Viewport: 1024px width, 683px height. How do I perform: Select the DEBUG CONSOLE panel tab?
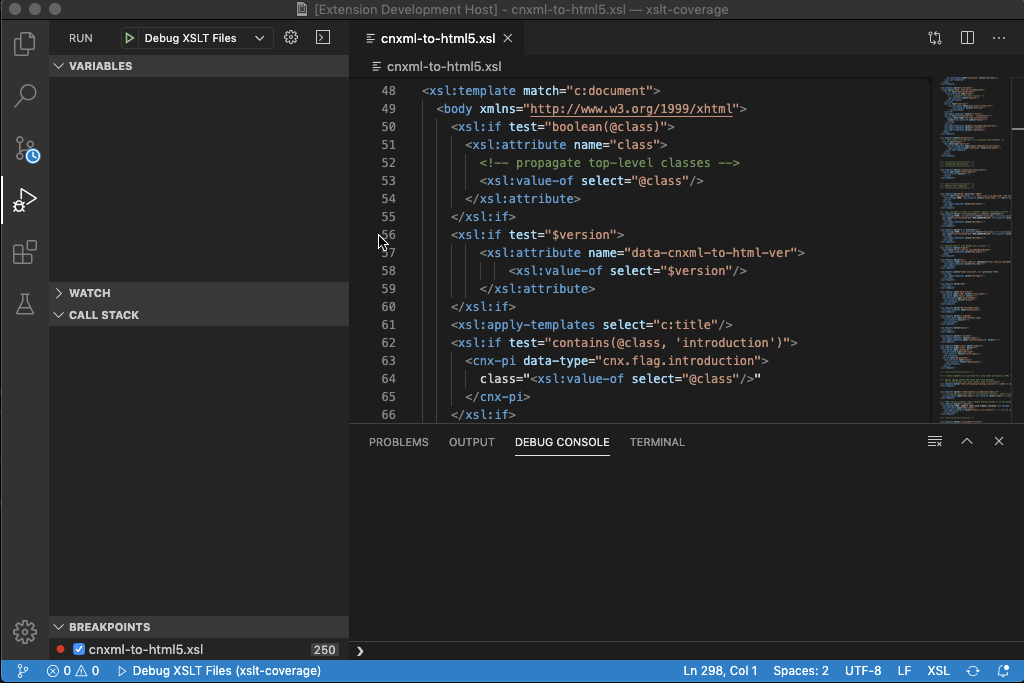562,442
